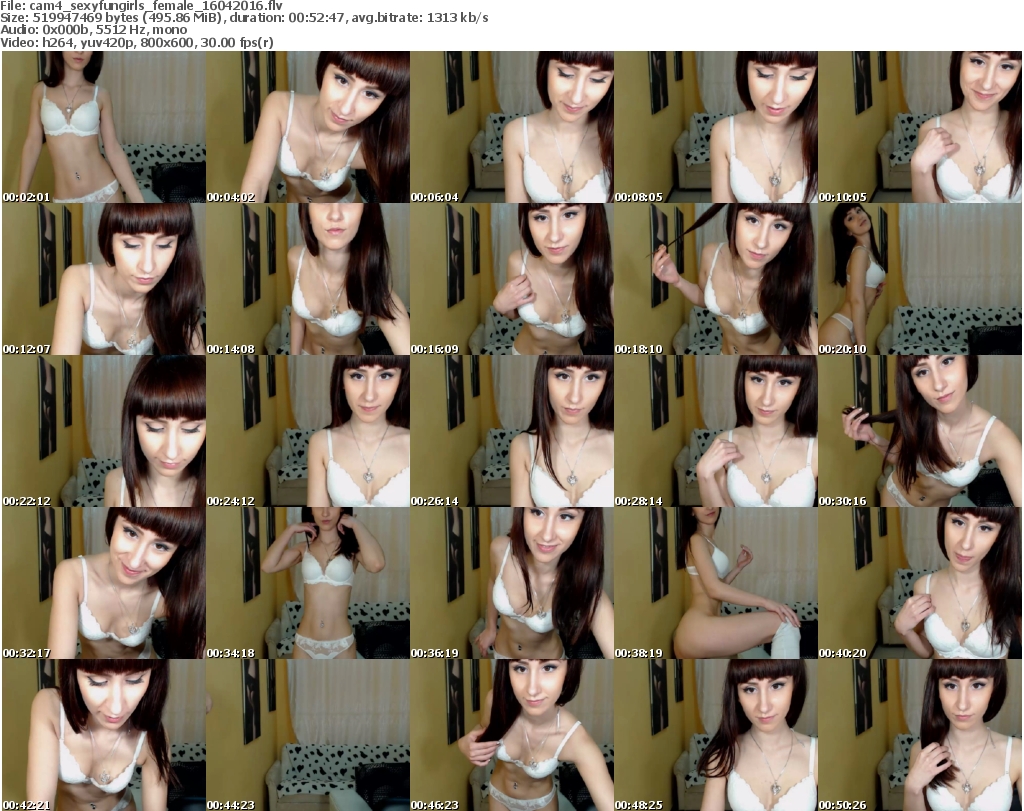Open the frame at timestamp 00:20:10
Screen dimensions: 1024x811
920,279
